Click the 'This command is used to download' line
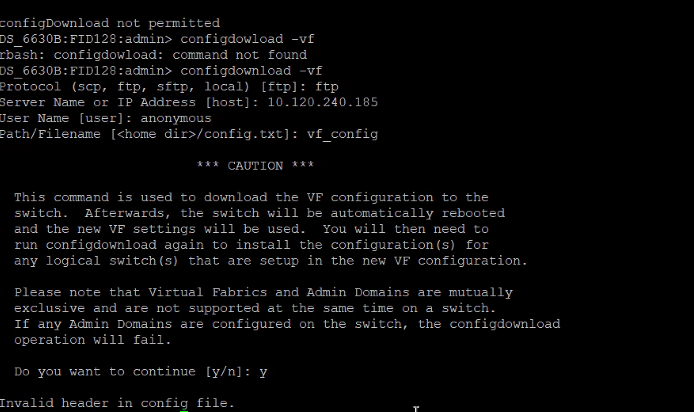This screenshot has height=412, width=694. [251, 197]
